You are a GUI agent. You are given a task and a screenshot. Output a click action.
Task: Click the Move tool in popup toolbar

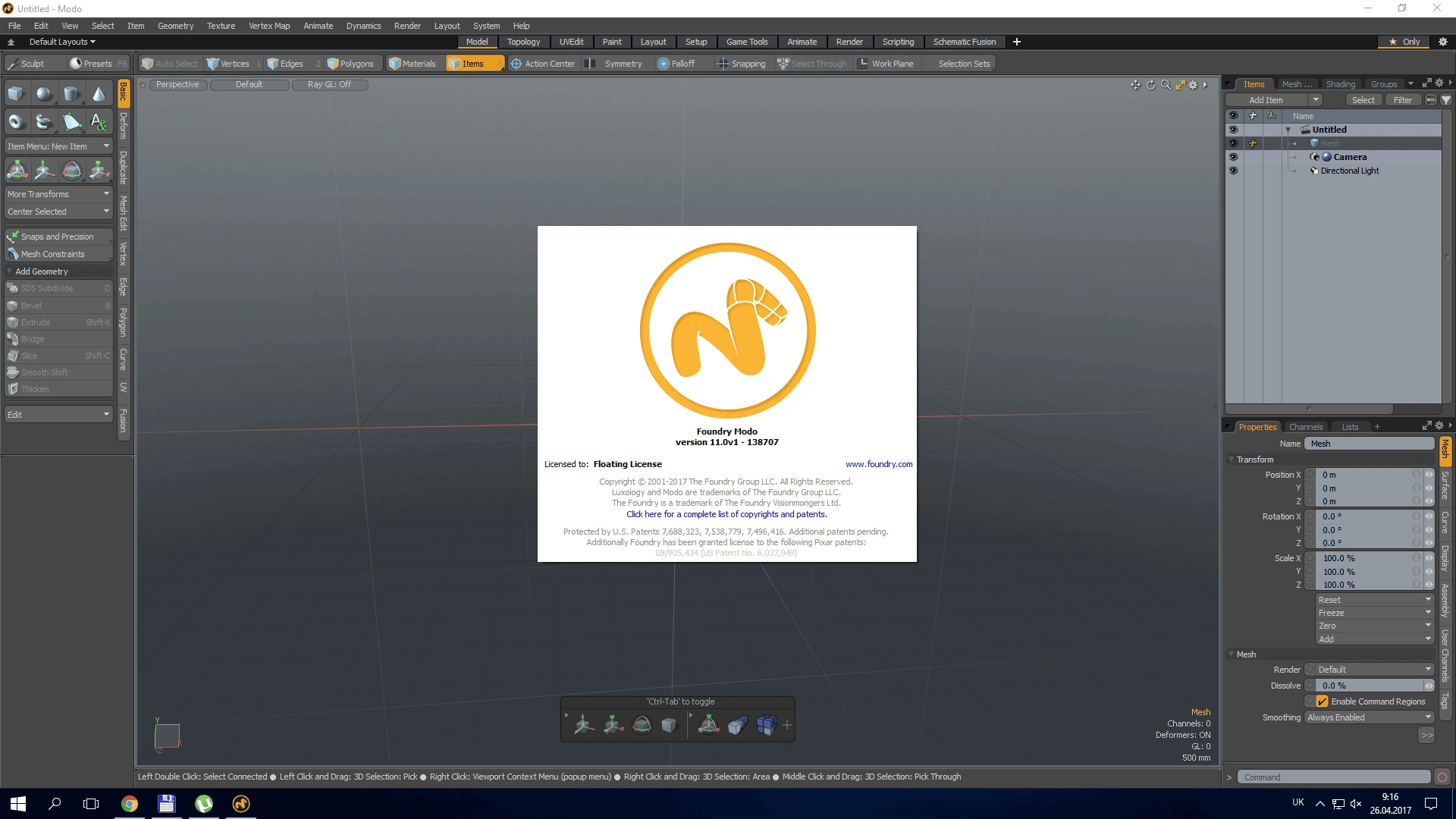(x=584, y=726)
